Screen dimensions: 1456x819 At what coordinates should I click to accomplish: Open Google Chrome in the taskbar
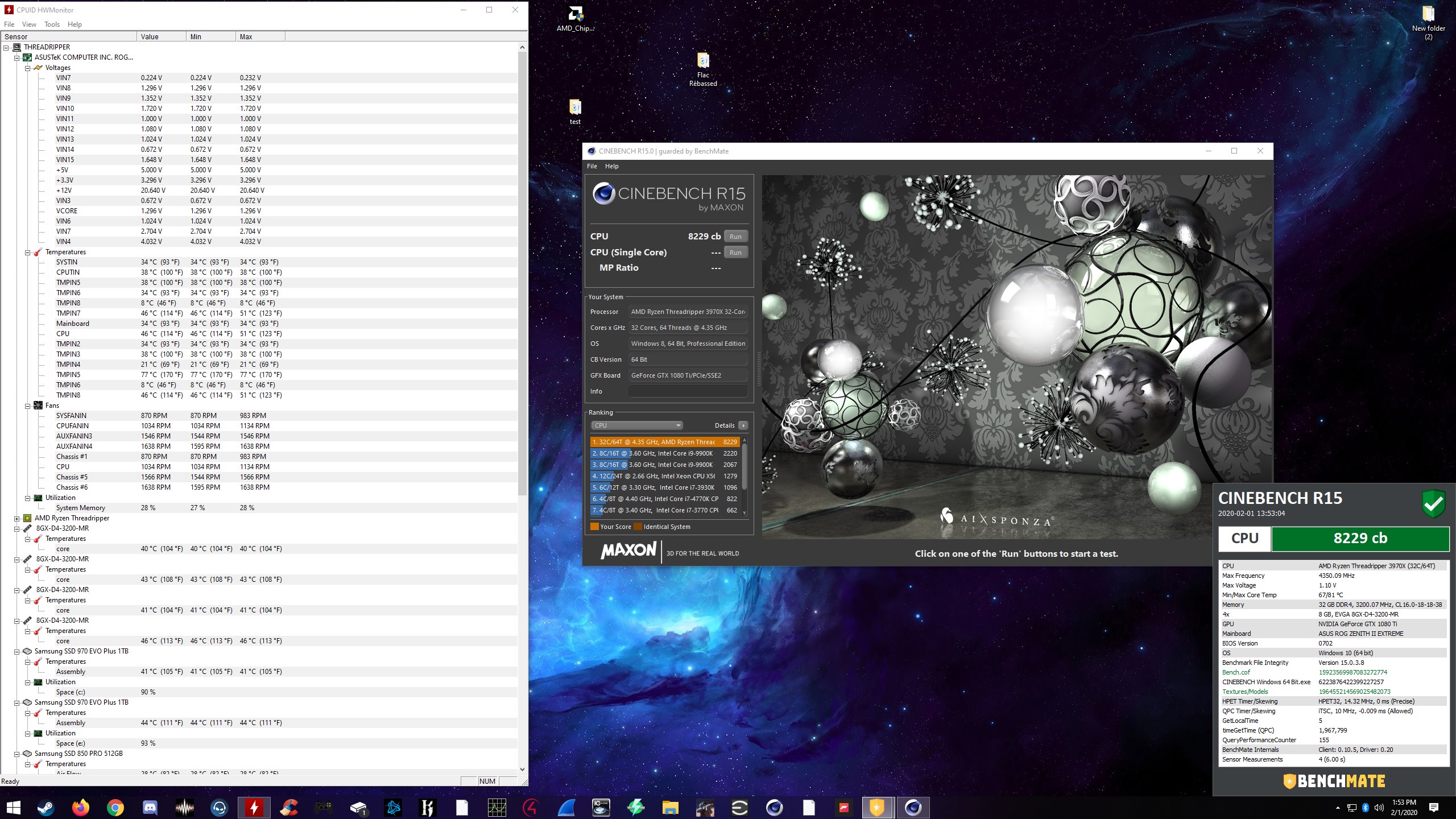tap(115, 808)
